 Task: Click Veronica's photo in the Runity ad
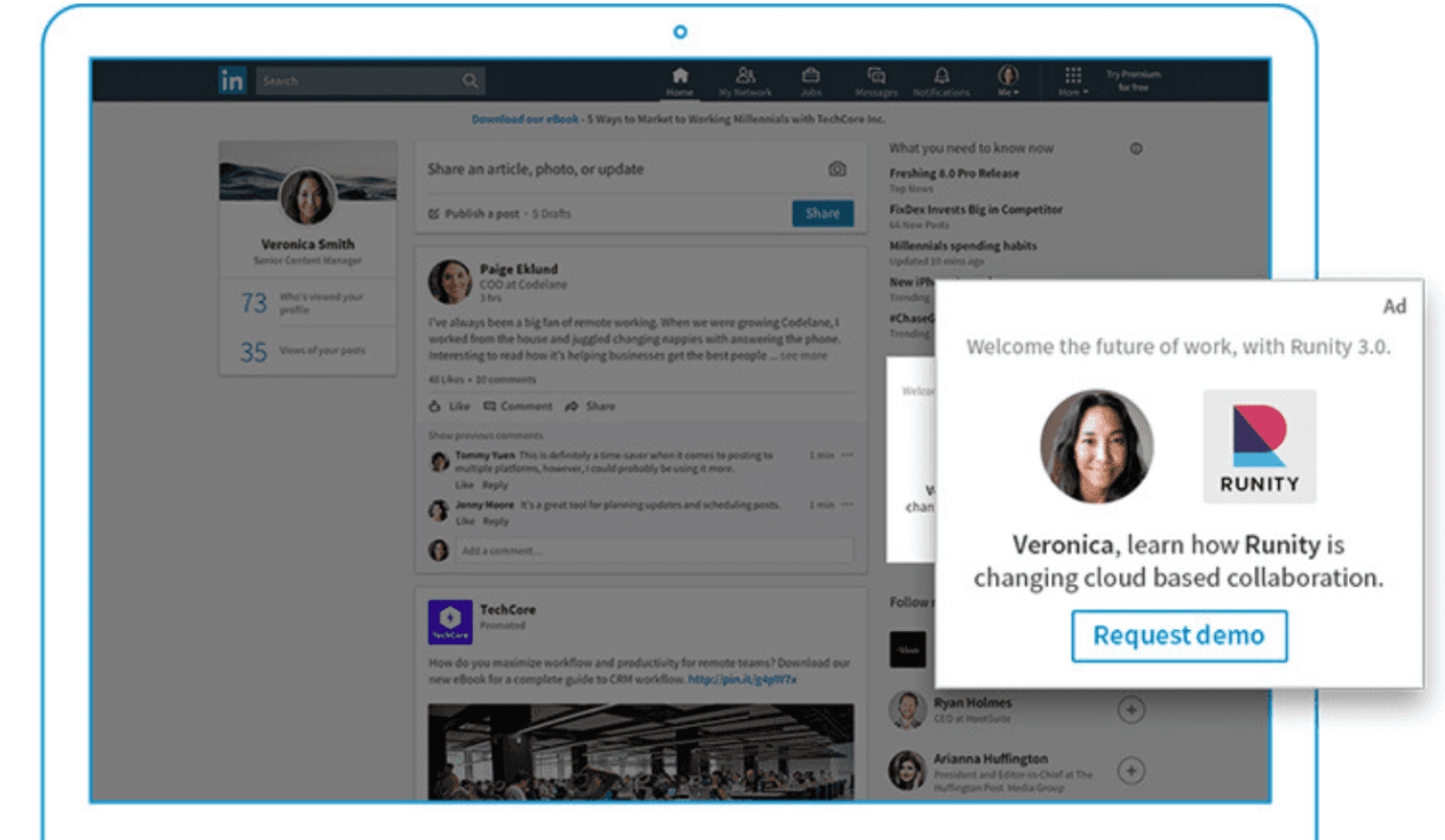[1097, 446]
